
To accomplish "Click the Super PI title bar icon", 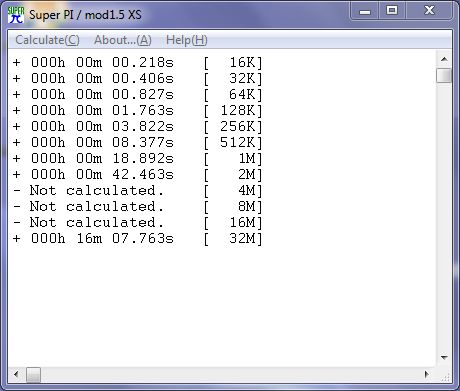I will (x=16, y=15).
